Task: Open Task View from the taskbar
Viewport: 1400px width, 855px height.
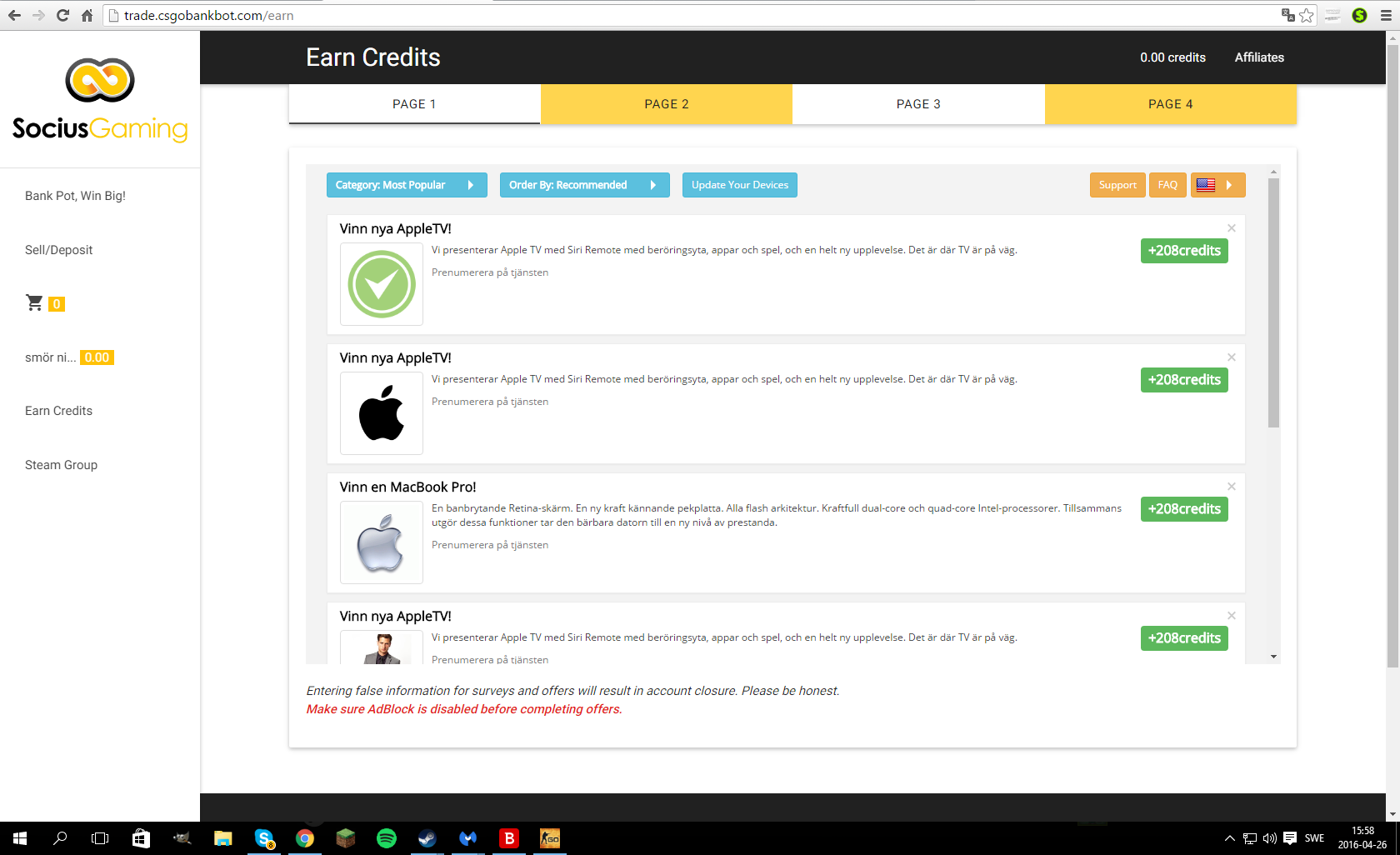Action: [x=100, y=838]
